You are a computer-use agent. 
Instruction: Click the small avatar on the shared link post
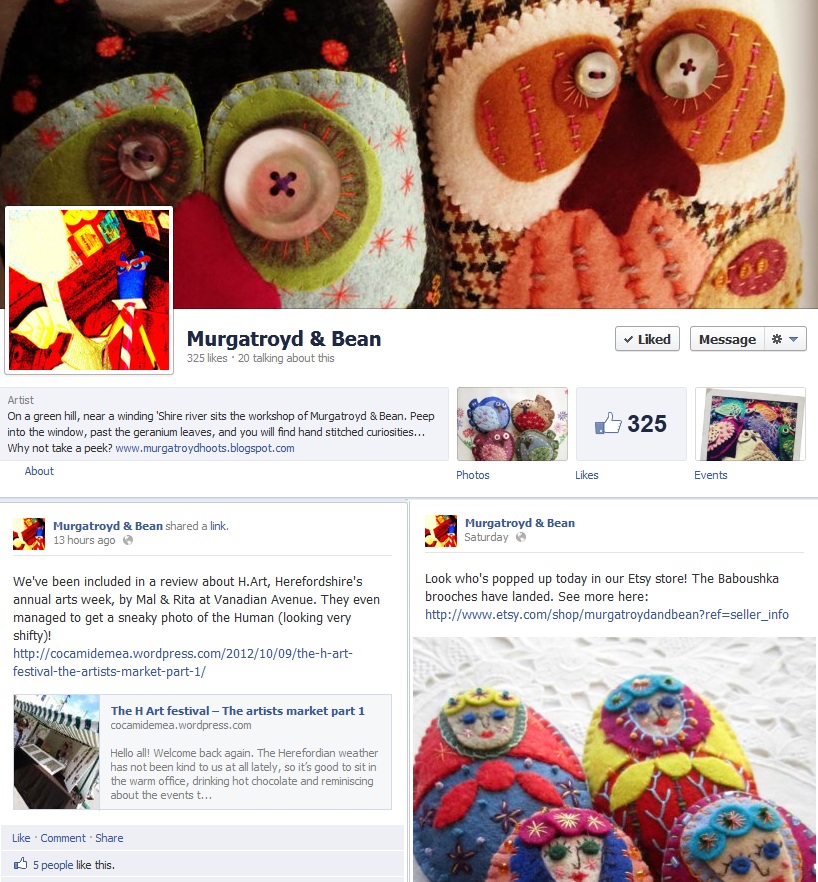click(x=29, y=533)
